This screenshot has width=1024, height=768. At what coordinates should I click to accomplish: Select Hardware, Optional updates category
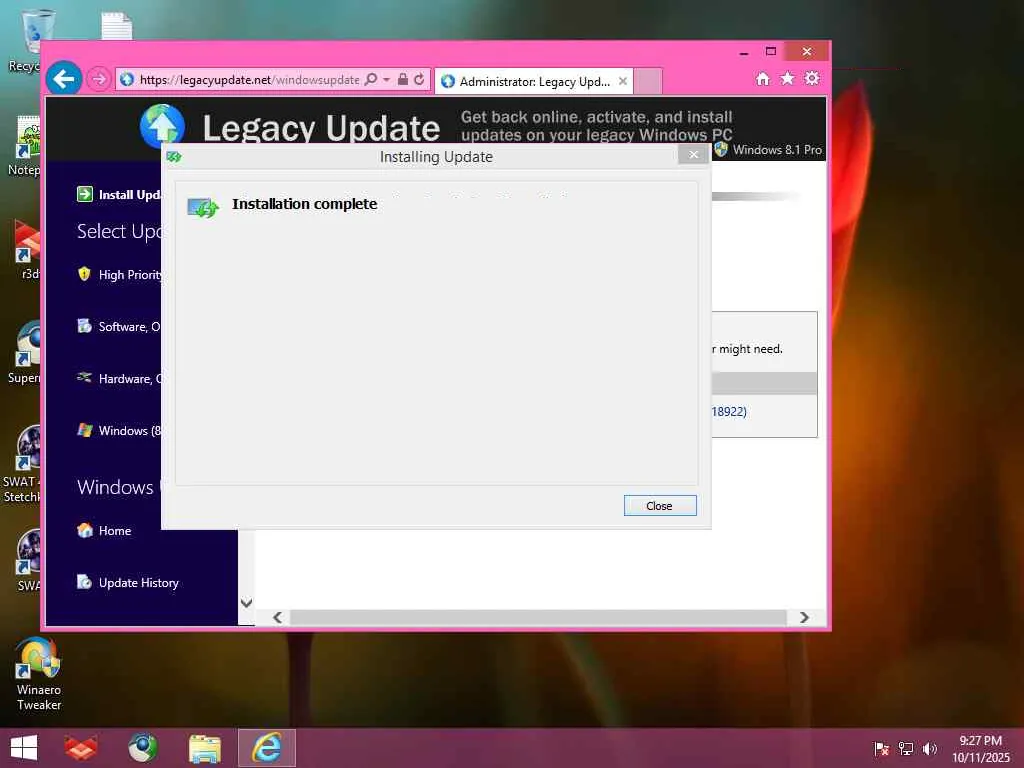point(129,379)
